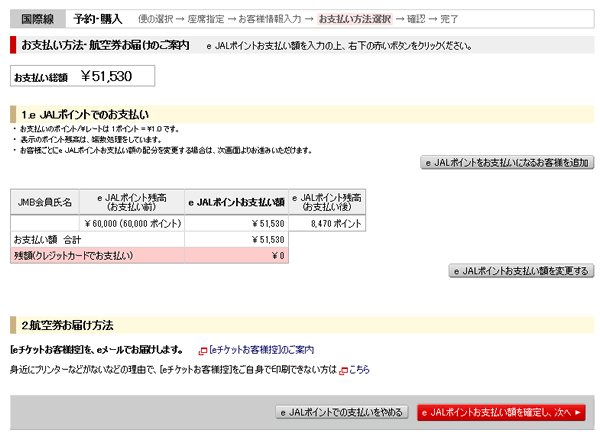The height and width of the screenshot is (437, 600).
Task: Click e JALポイントお支払い額を変更する button
Action: (x=521, y=271)
